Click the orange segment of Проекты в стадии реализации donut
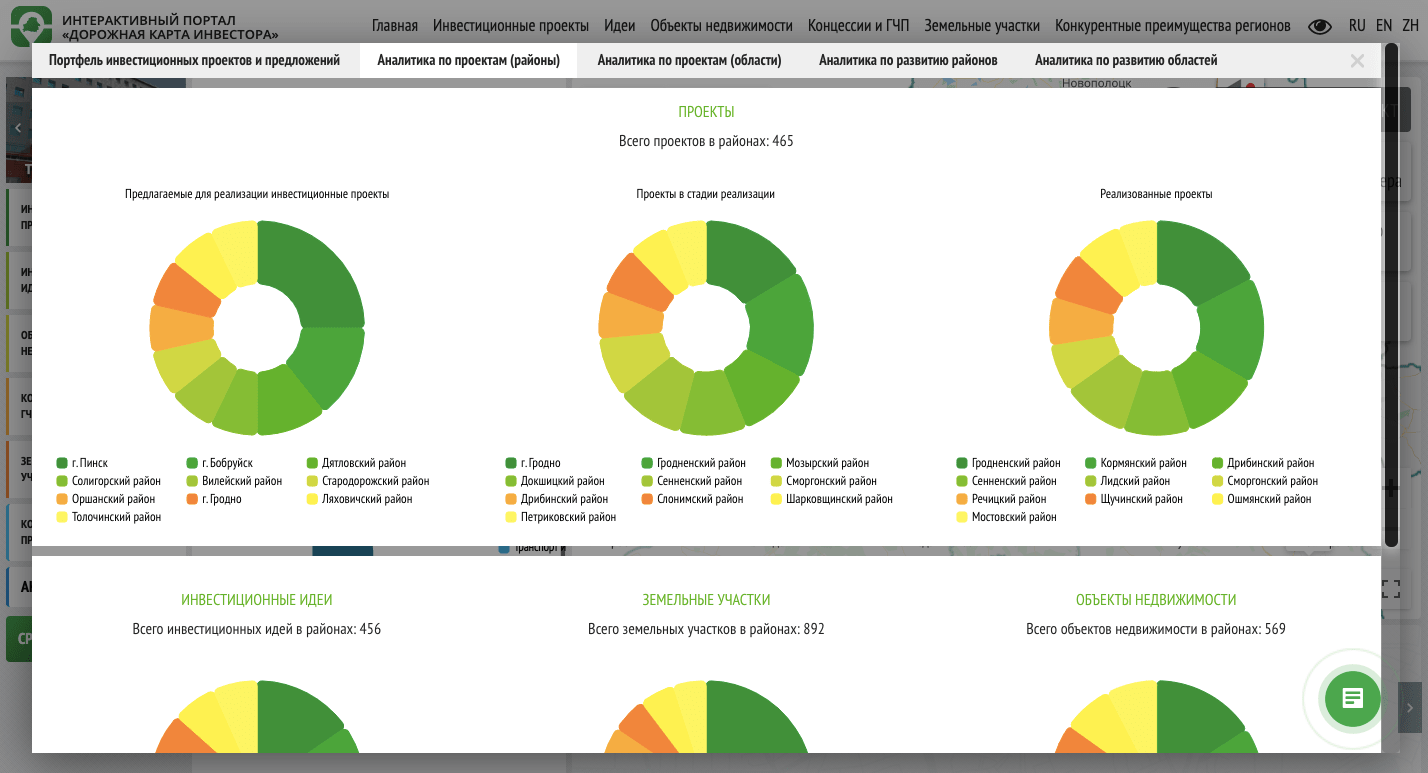The width and height of the screenshot is (1428, 773). 641,282
